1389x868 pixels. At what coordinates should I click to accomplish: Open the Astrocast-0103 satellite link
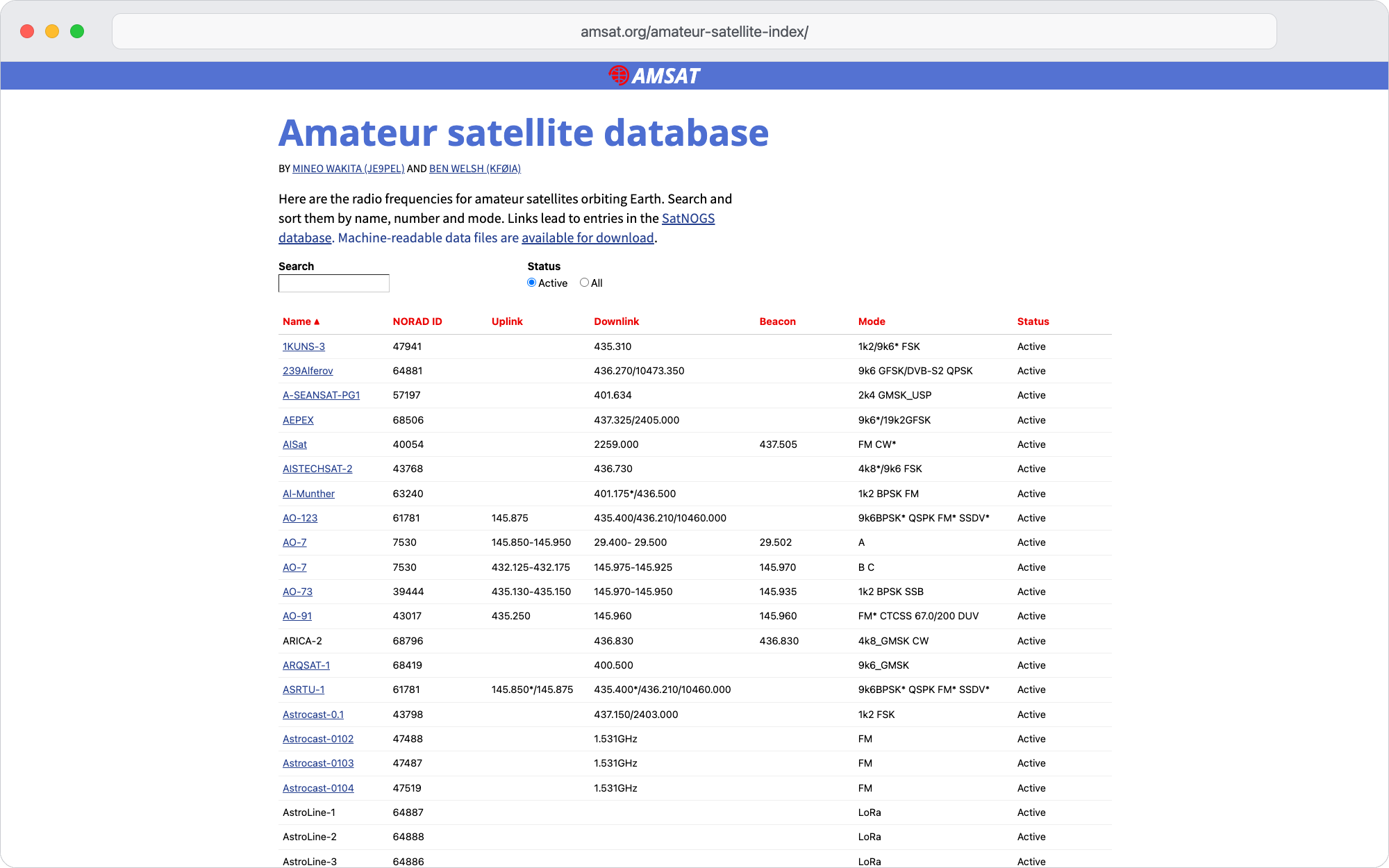pos(318,763)
